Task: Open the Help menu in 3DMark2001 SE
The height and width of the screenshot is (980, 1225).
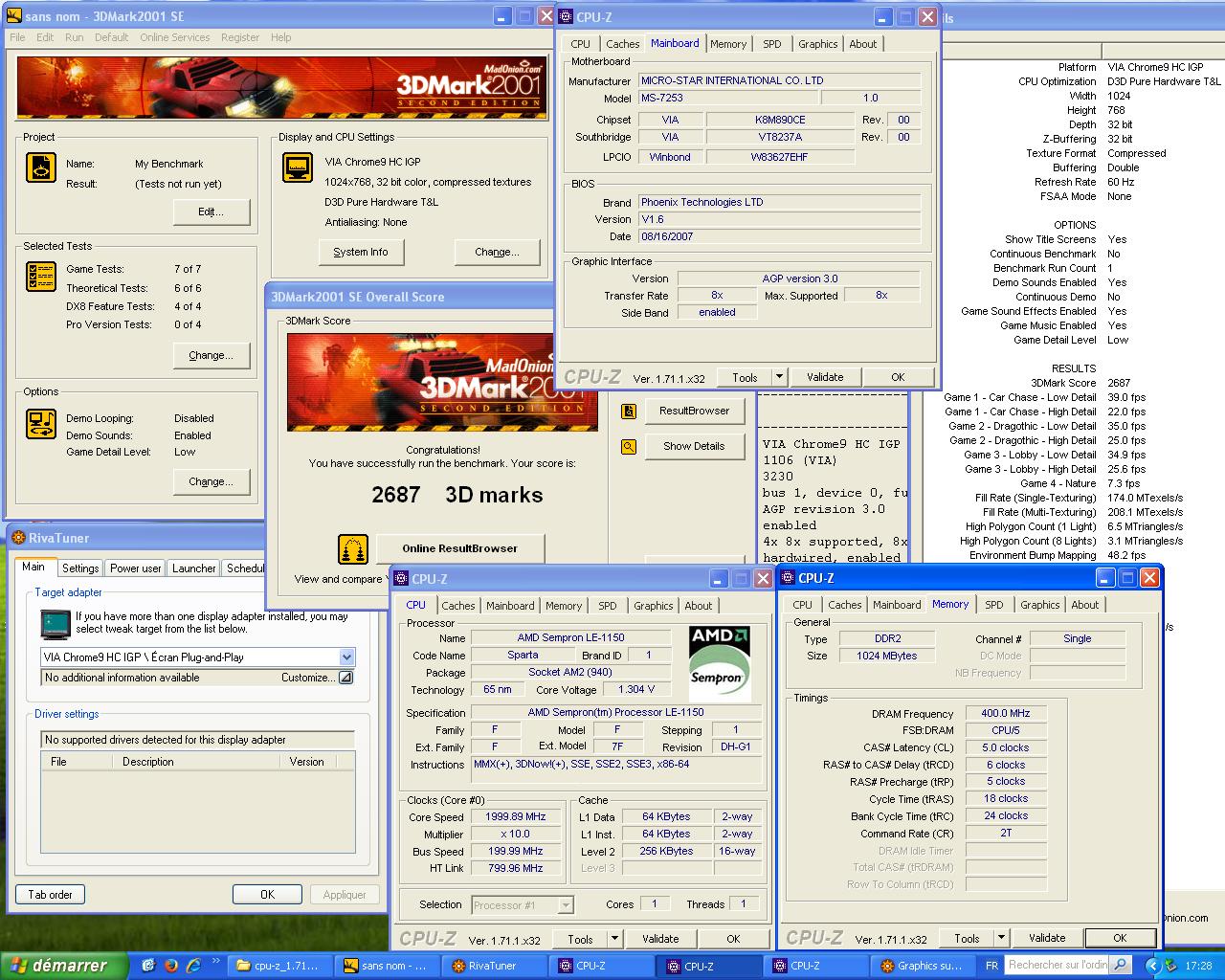Action: 281,37
